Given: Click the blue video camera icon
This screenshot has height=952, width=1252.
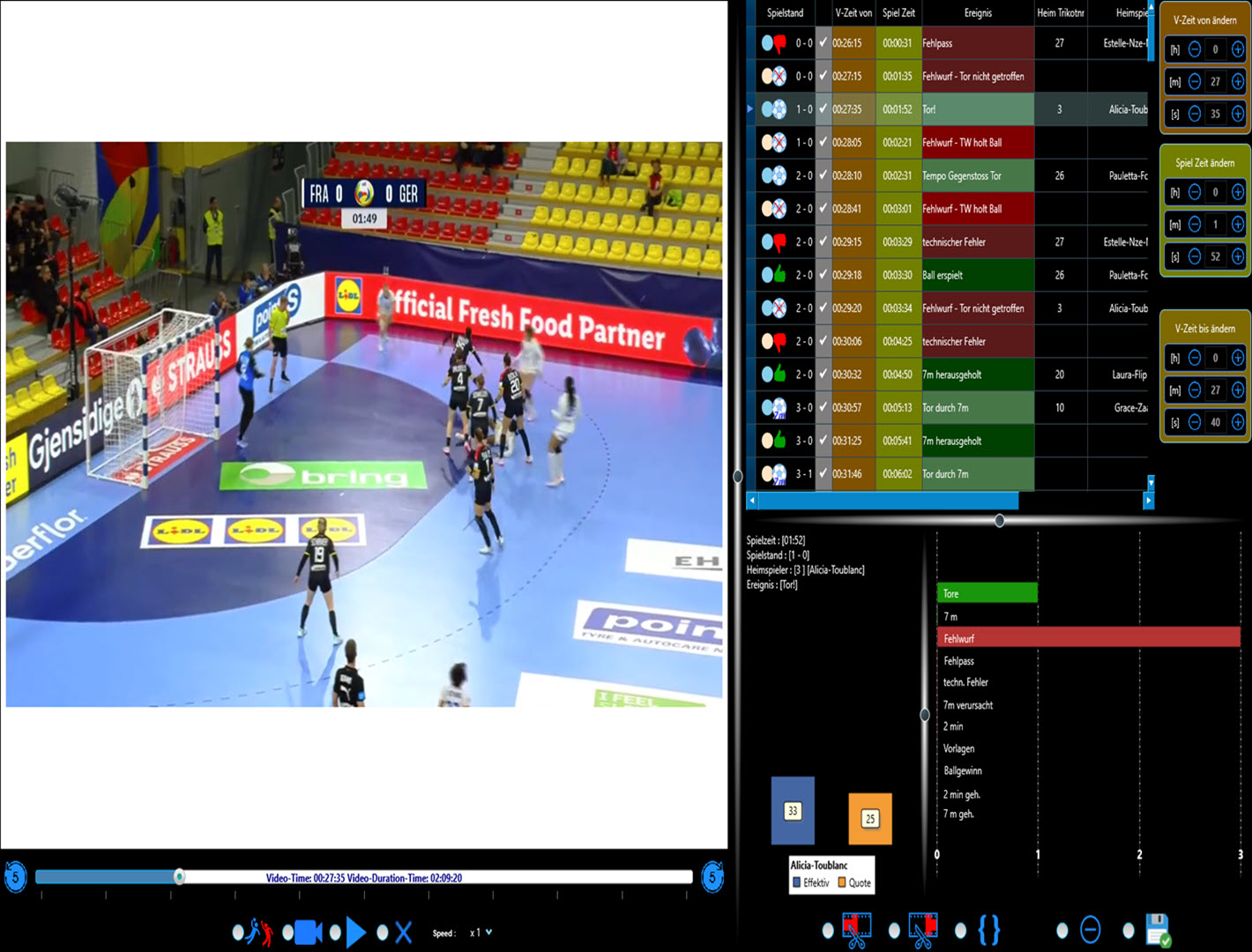Looking at the screenshot, I should tap(308, 932).
